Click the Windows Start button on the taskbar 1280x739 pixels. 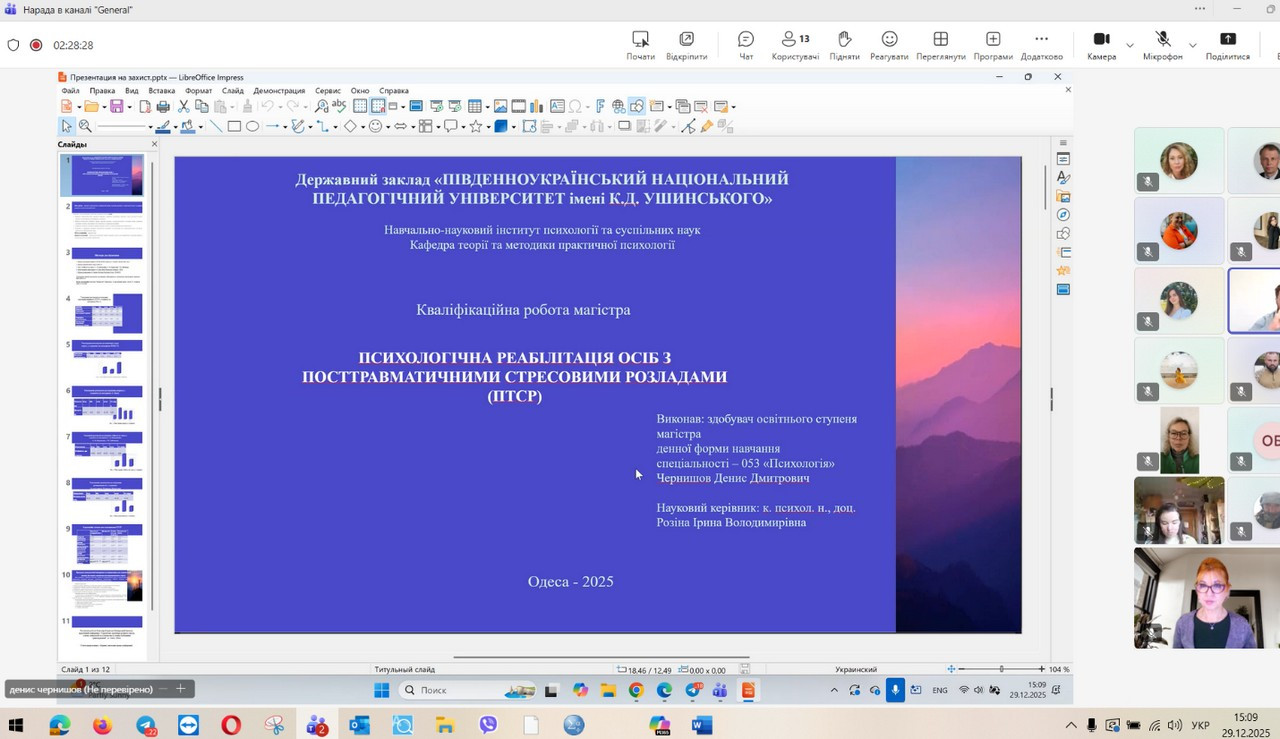[16, 725]
